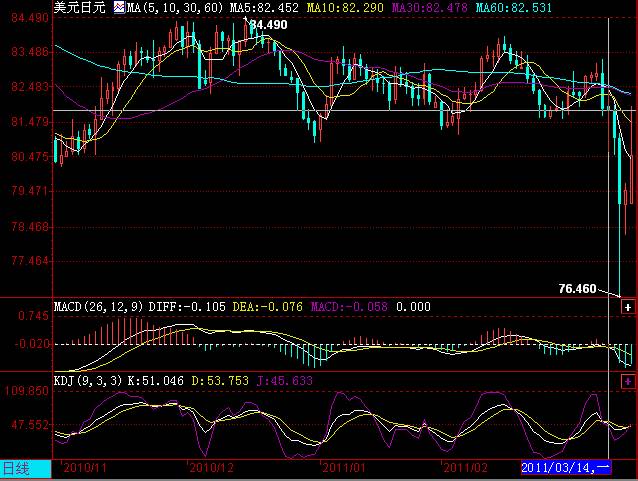The width and height of the screenshot is (638, 481).
Task: Click the 2010/12 date axis label
Action: pos(212,468)
